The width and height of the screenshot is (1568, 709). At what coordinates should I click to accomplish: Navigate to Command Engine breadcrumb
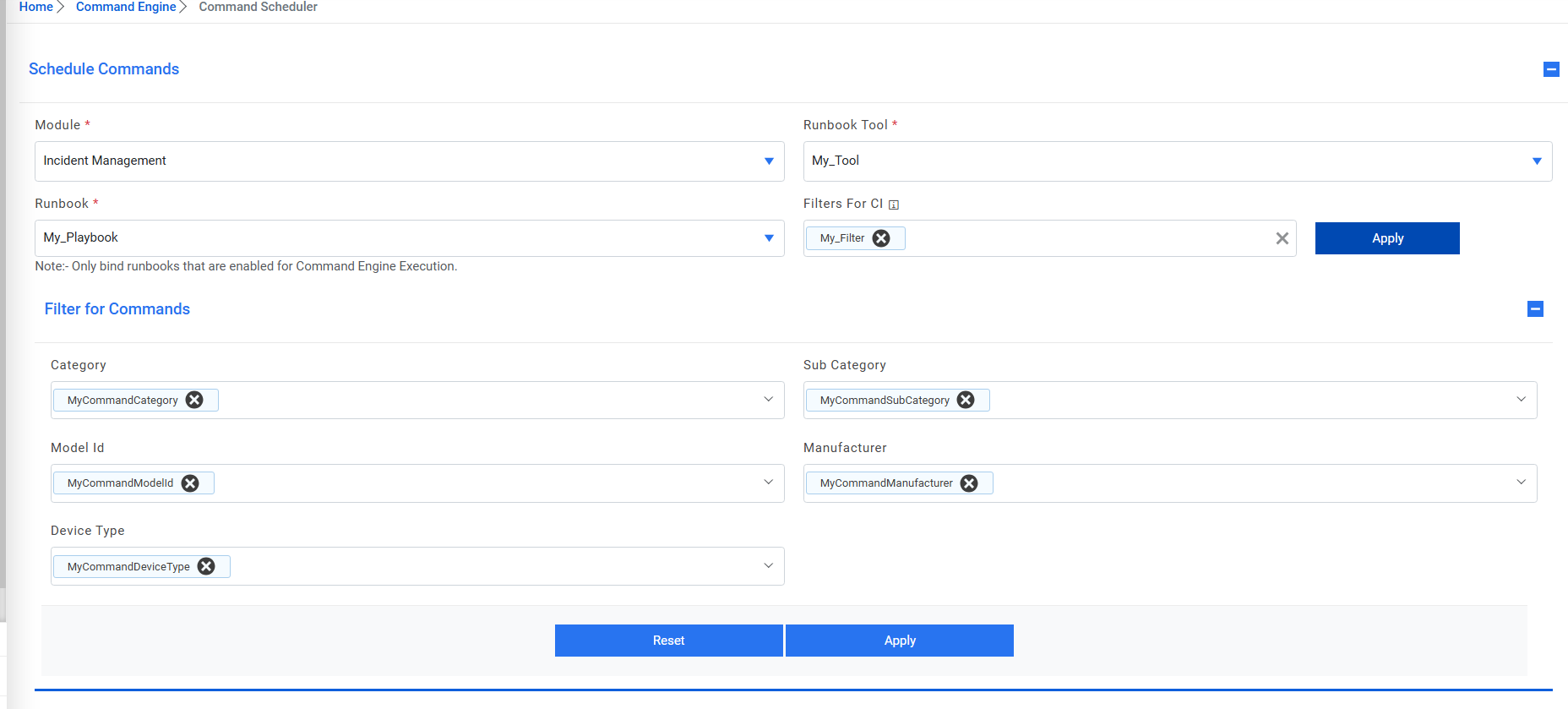[x=126, y=7]
